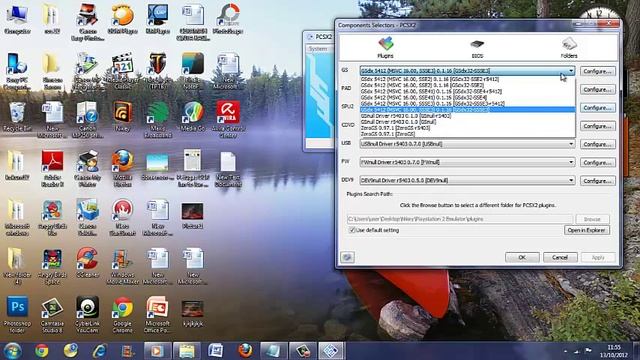The height and width of the screenshot is (360, 640).
Task: Launch Chrome from the taskbar
Action: [41, 351]
